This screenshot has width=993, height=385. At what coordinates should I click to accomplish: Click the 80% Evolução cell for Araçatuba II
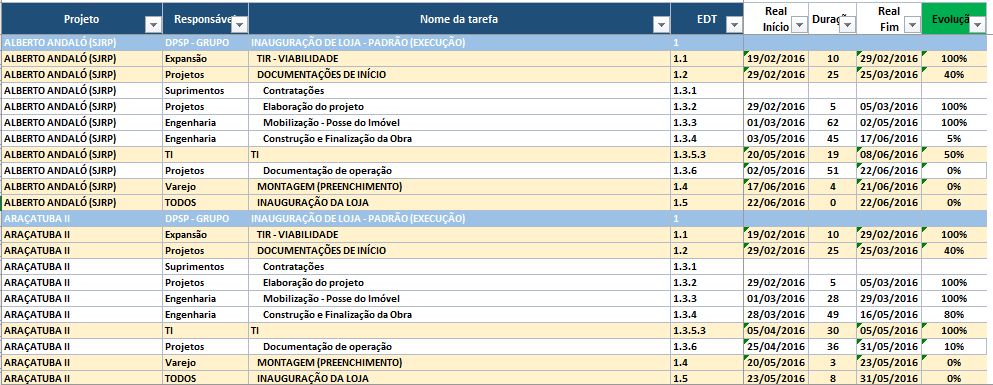[954, 315]
